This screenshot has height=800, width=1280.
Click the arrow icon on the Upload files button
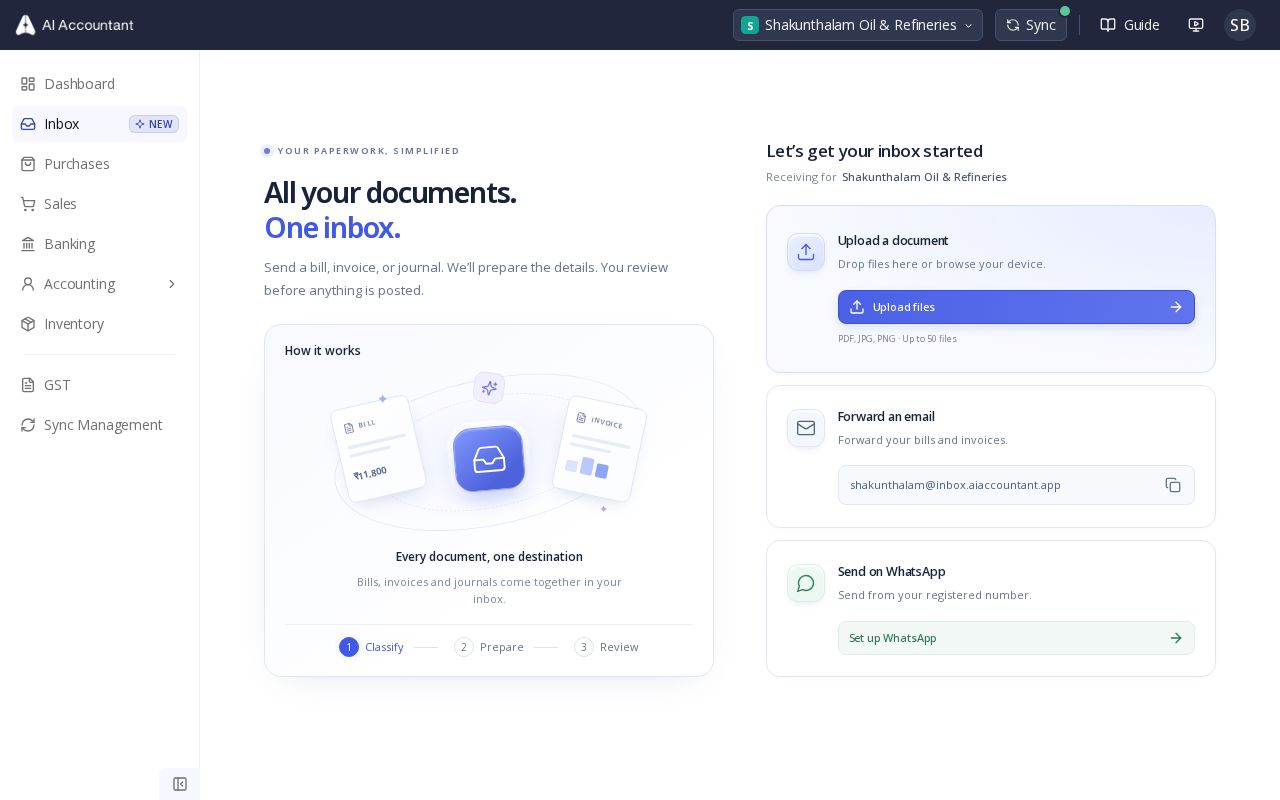click(1176, 307)
